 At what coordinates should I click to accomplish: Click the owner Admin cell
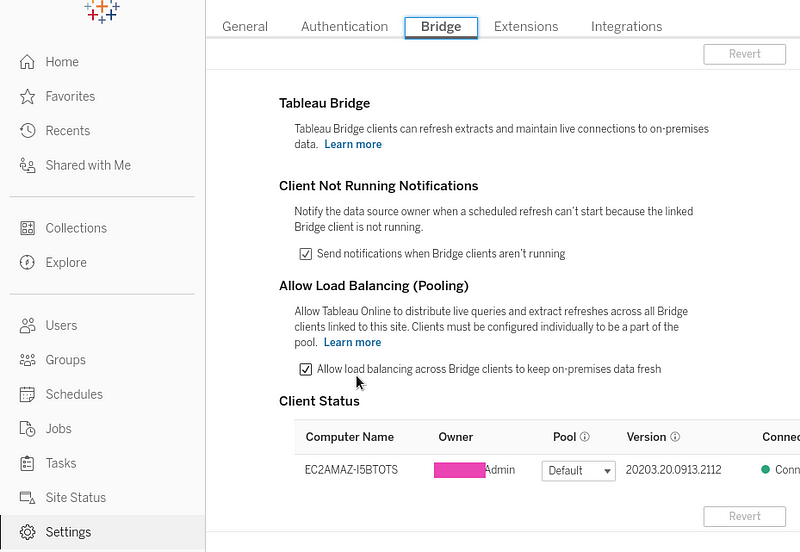[x=474, y=470]
